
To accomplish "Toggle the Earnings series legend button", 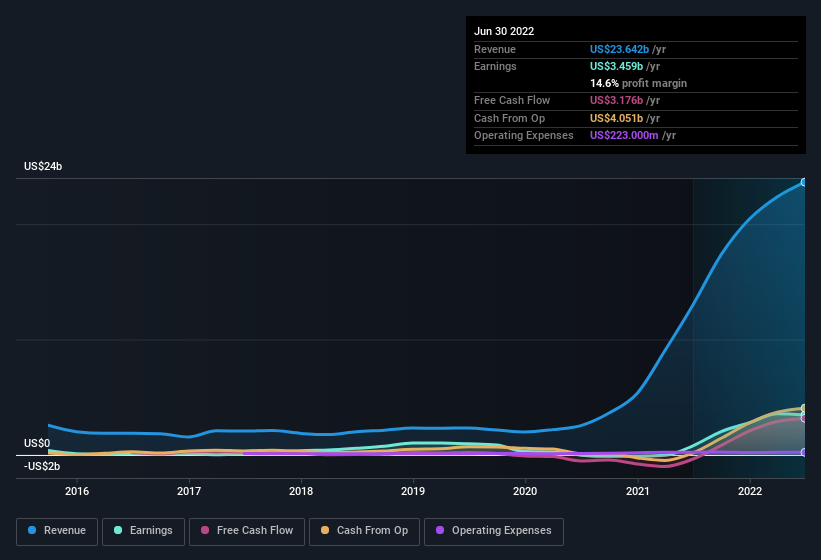I will (143, 532).
